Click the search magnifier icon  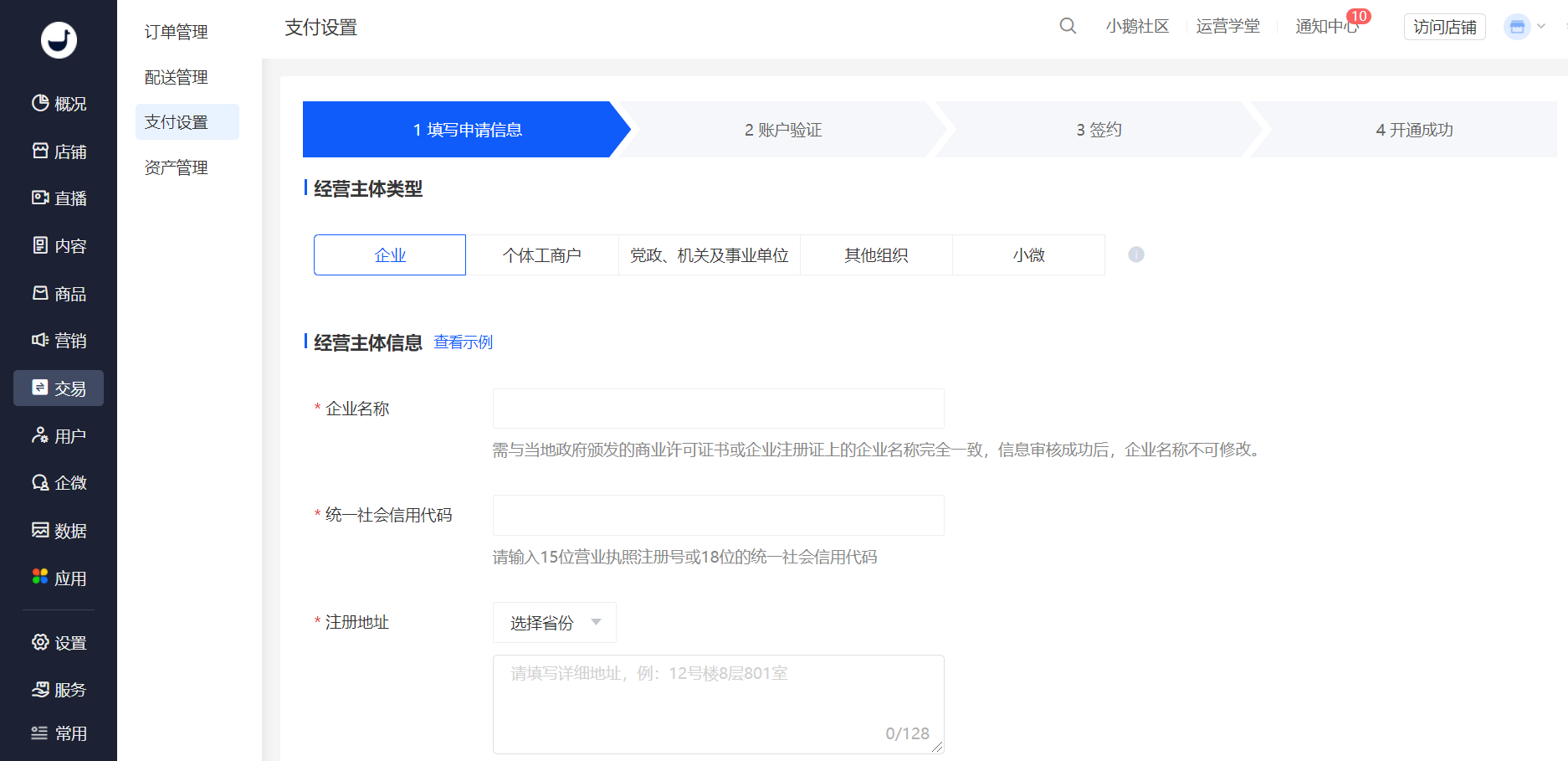[x=1068, y=26]
